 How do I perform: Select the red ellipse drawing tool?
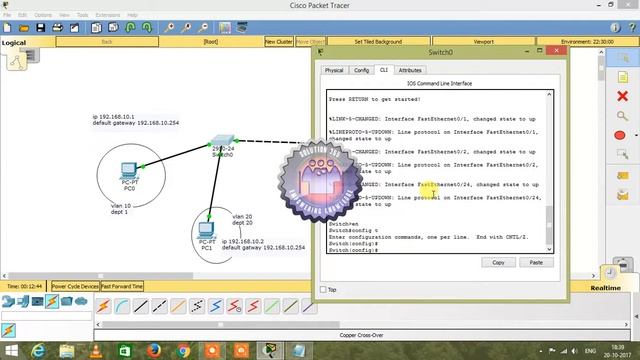pyautogui.click(x=620, y=135)
